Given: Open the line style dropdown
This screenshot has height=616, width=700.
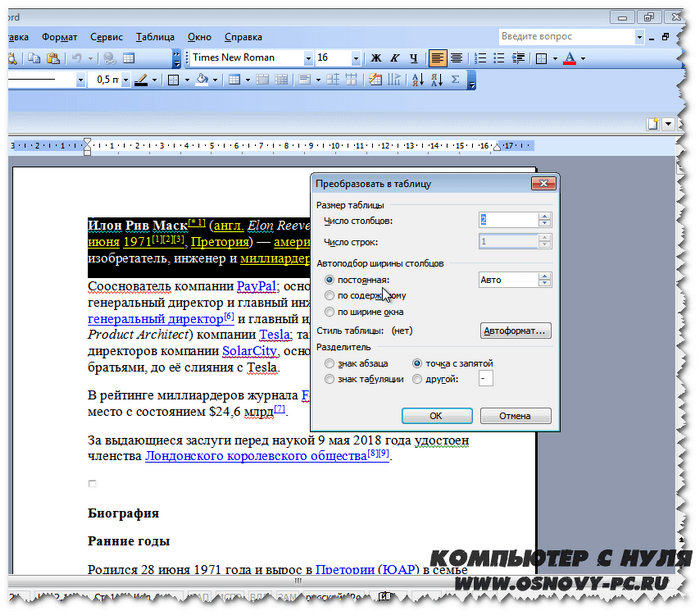Looking at the screenshot, I should [x=80, y=80].
